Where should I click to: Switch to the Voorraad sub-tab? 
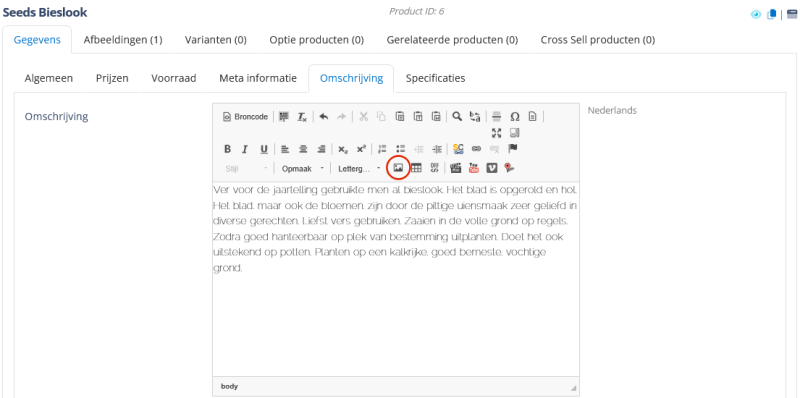click(174, 79)
